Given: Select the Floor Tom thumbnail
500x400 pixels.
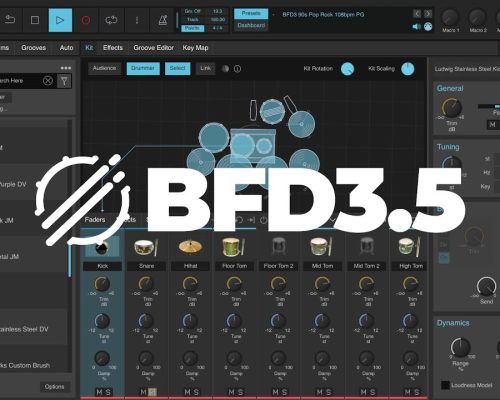Looking at the screenshot, I should point(234,247).
